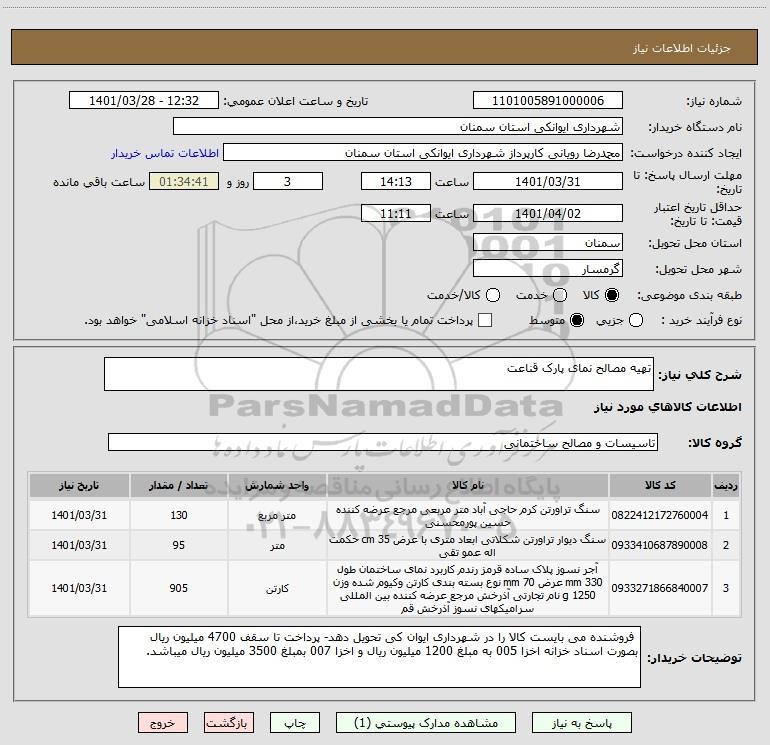Screen dimensions: 770x745
Task: Click the توضیحات خریدار text area
Action: (379, 657)
